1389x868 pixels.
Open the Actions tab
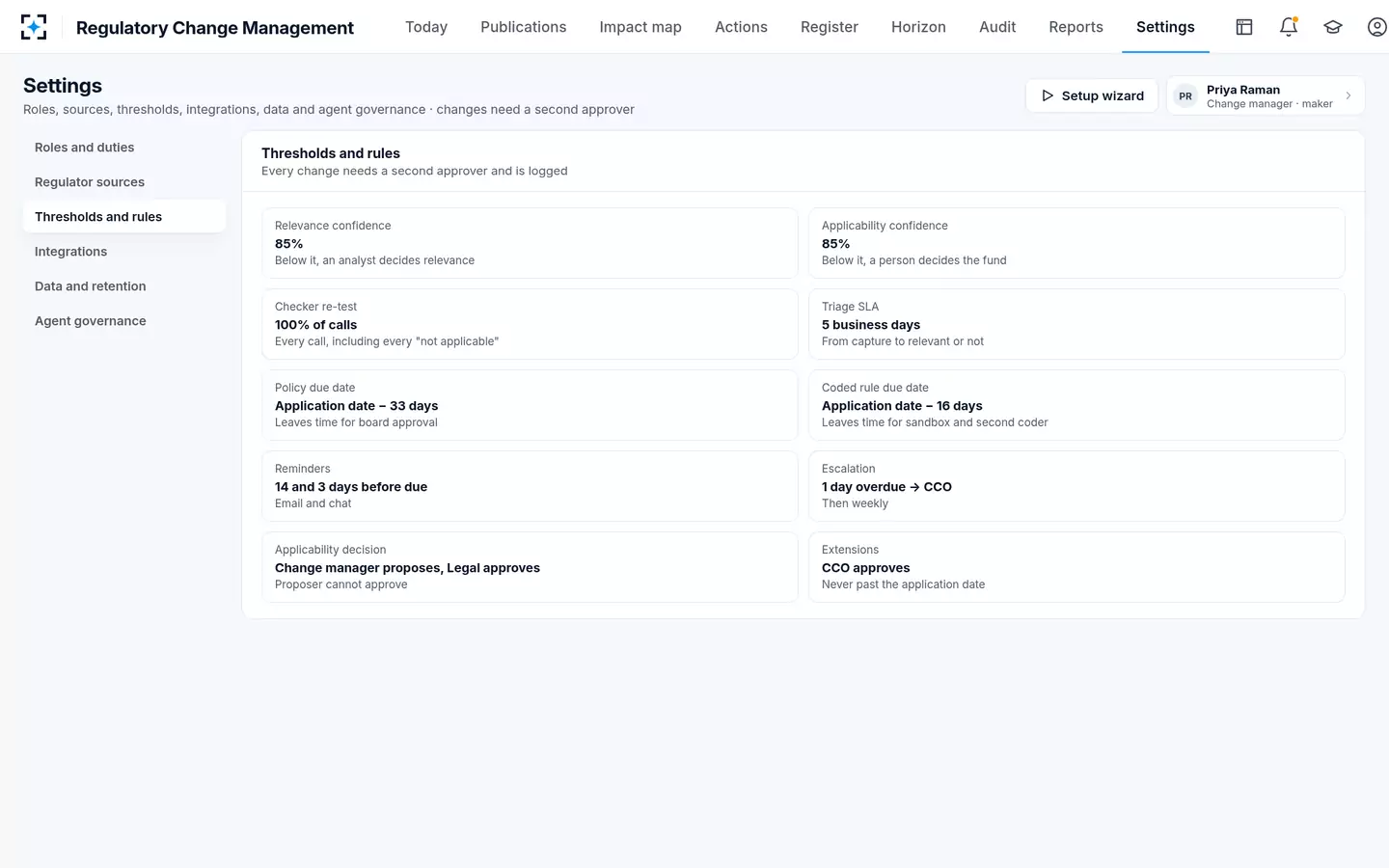[x=741, y=27]
